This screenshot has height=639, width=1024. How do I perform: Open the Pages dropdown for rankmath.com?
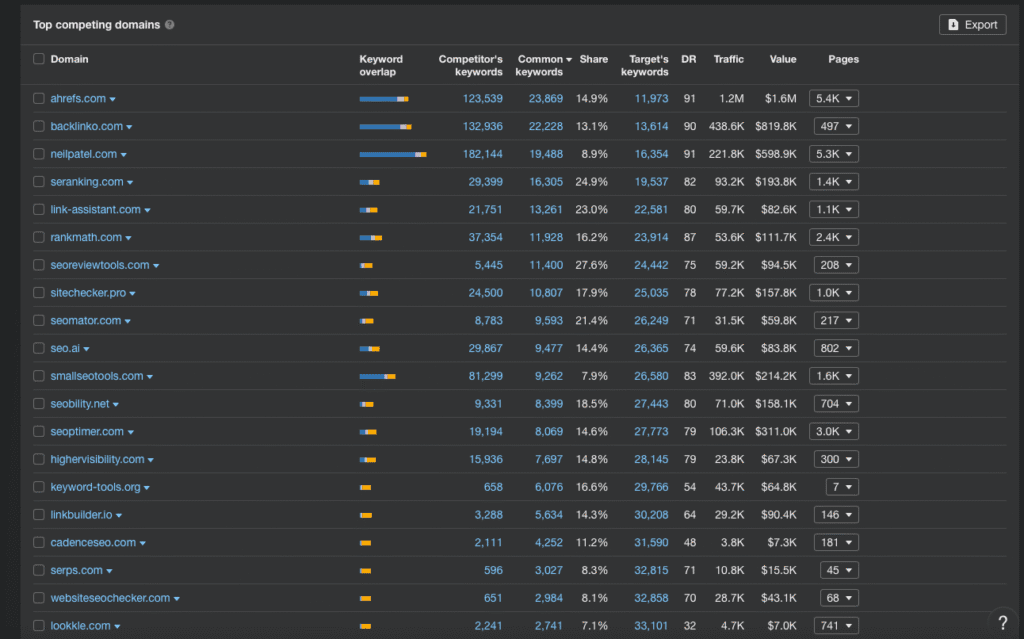pyautogui.click(x=835, y=237)
